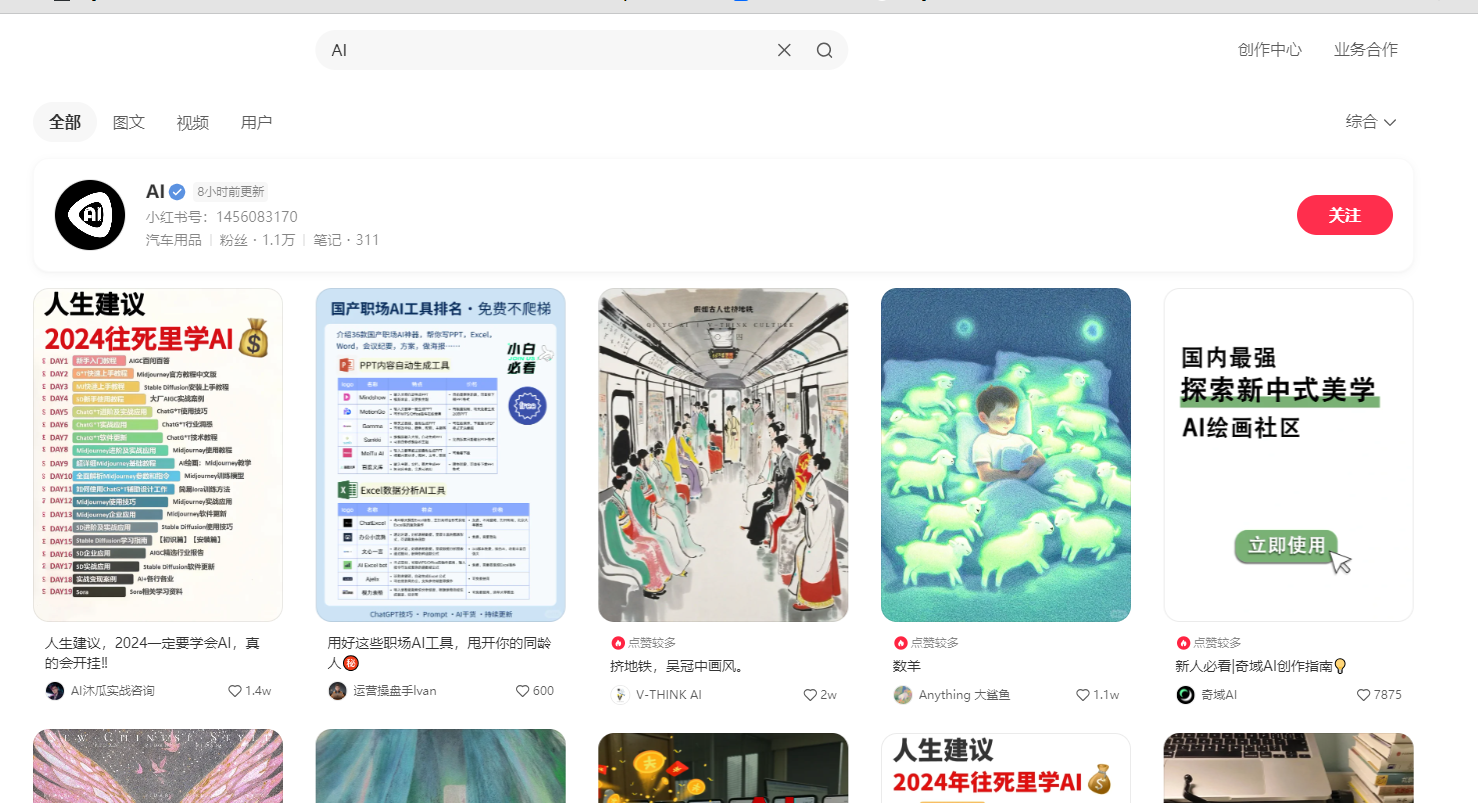Open the AI account name link
The width and height of the screenshot is (1478, 803).
155,192
